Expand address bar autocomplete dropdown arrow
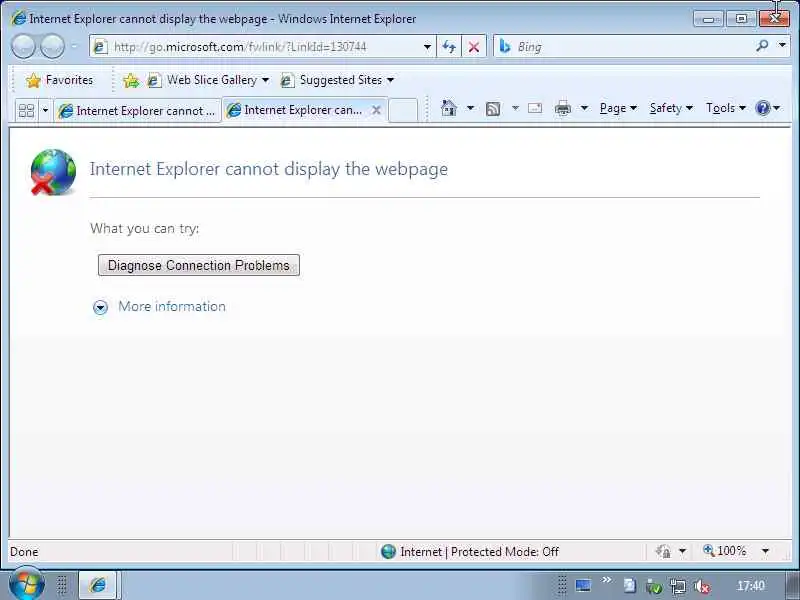 [427, 47]
